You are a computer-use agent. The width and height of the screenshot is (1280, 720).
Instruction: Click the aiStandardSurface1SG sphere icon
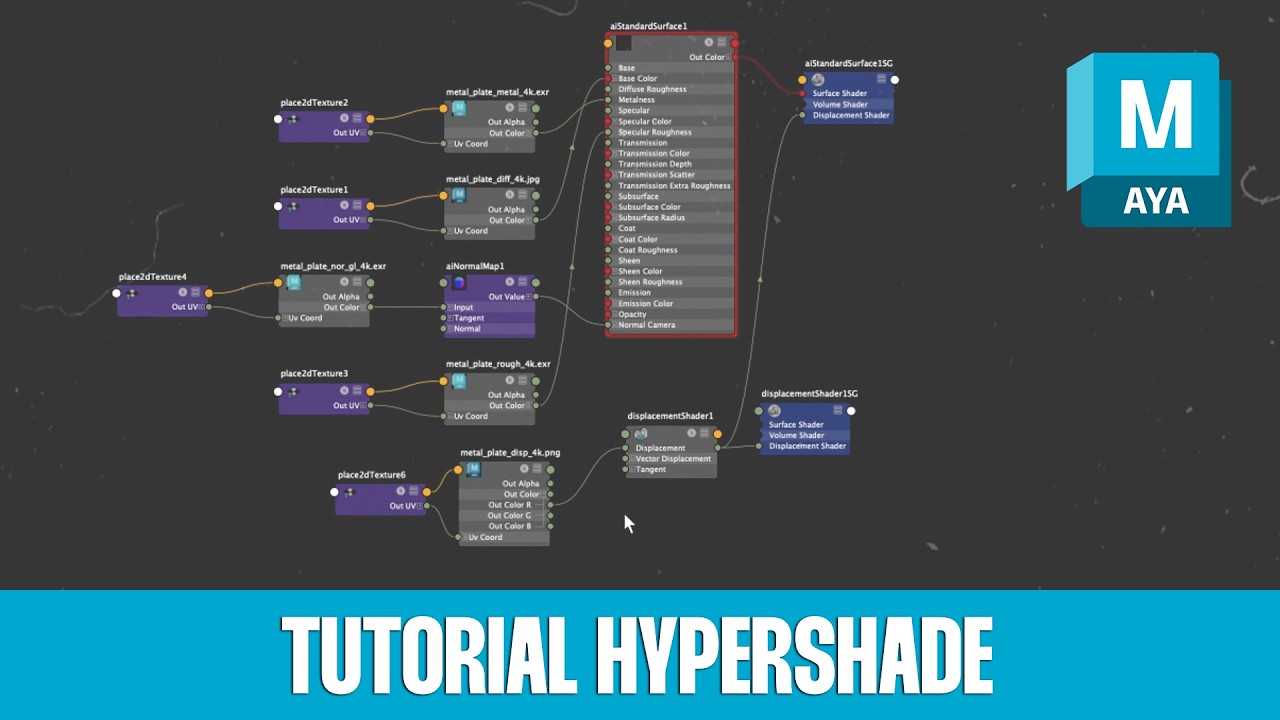pos(817,79)
